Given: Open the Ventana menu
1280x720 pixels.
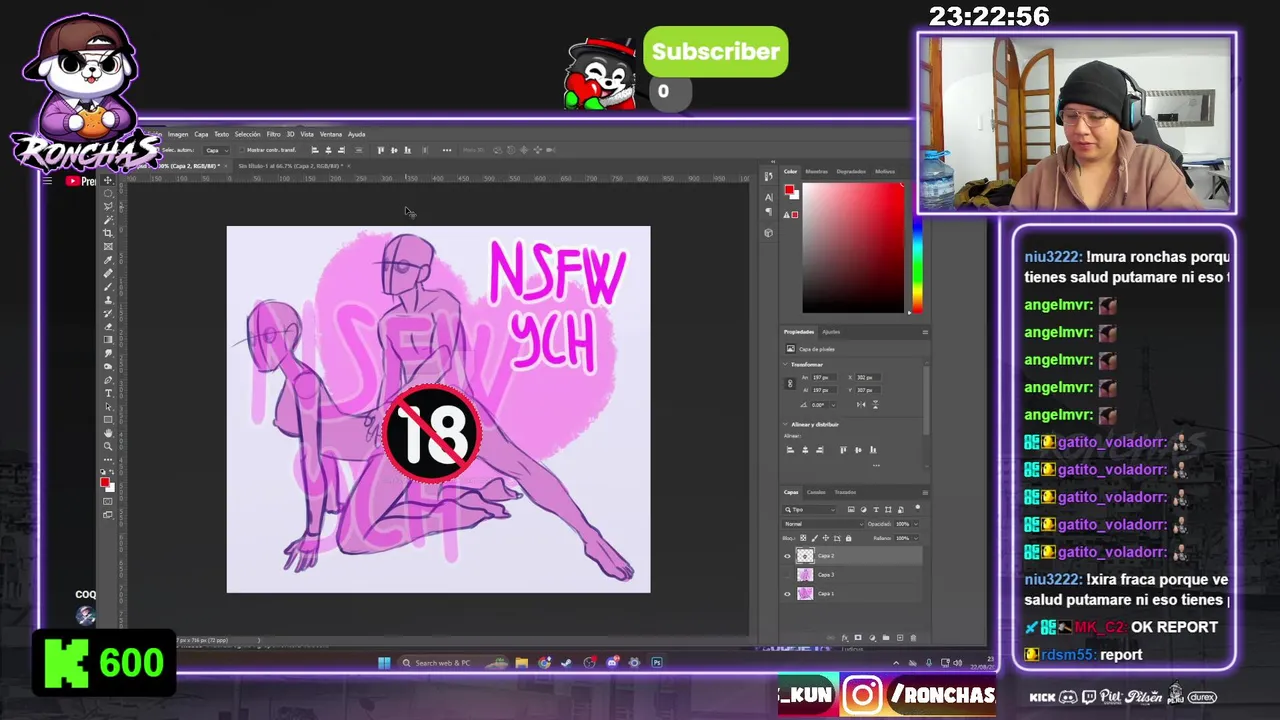Looking at the screenshot, I should click(x=331, y=134).
